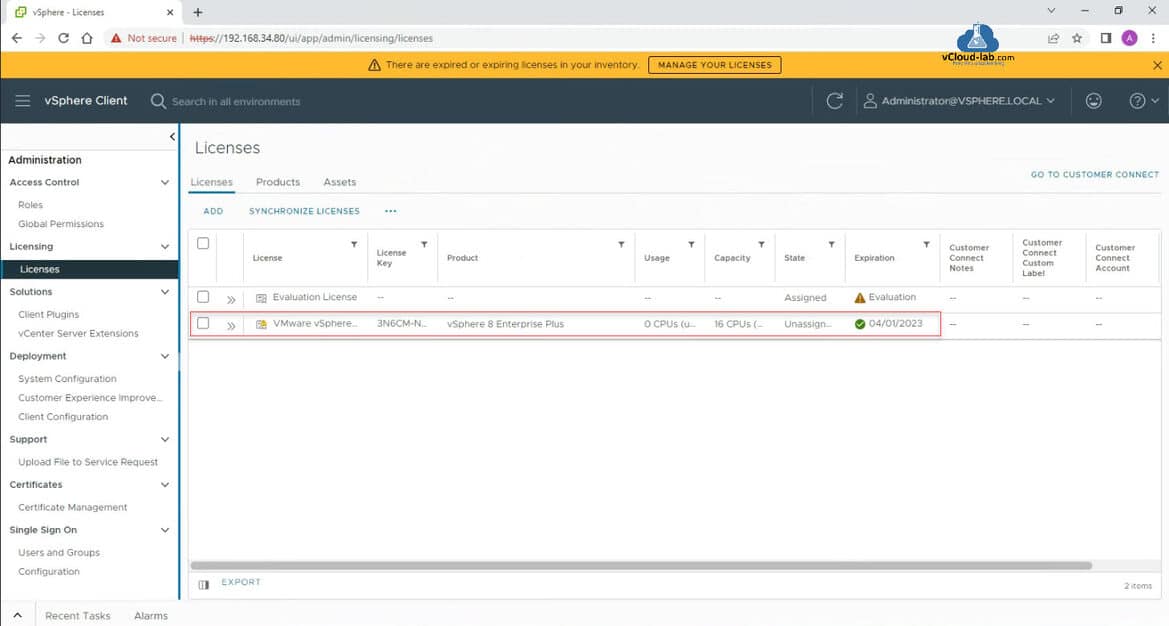This screenshot has width=1169, height=626.
Task: Open Certificate Management in sidebar
Action: coord(73,508)
